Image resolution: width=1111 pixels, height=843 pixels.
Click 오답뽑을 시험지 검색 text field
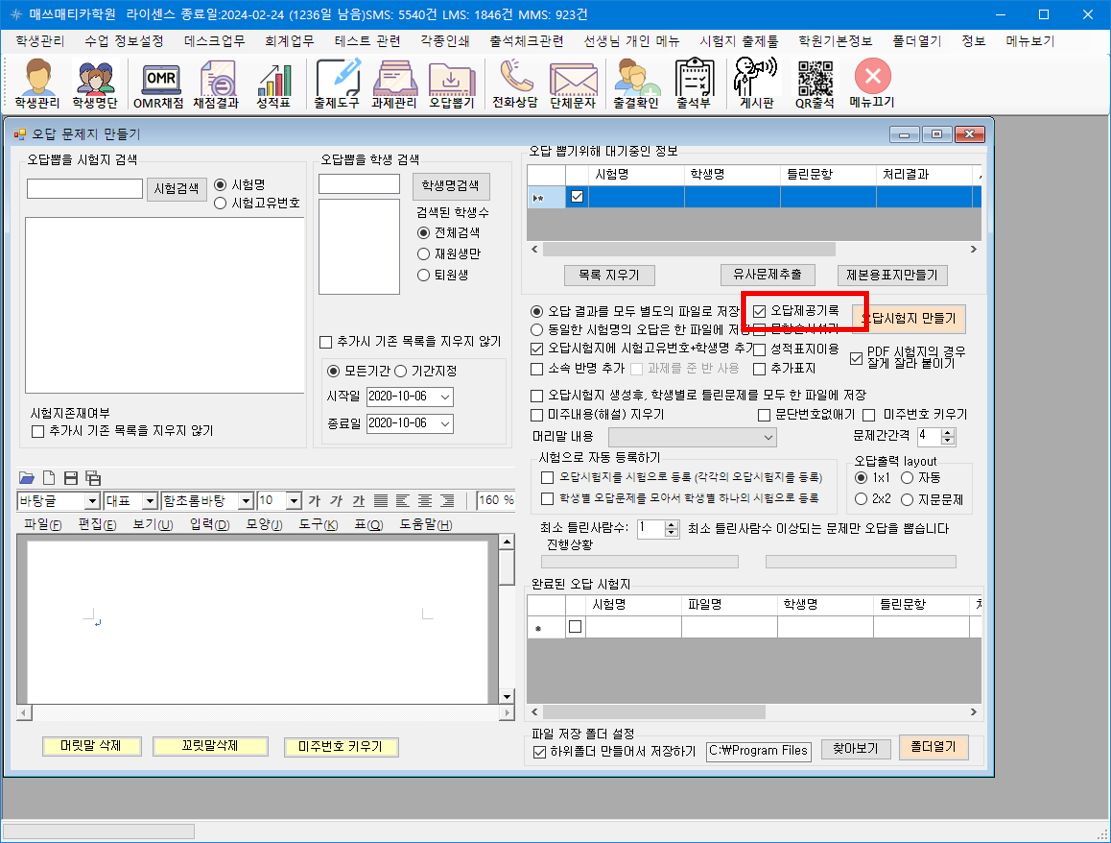click(x=85, y=188)
